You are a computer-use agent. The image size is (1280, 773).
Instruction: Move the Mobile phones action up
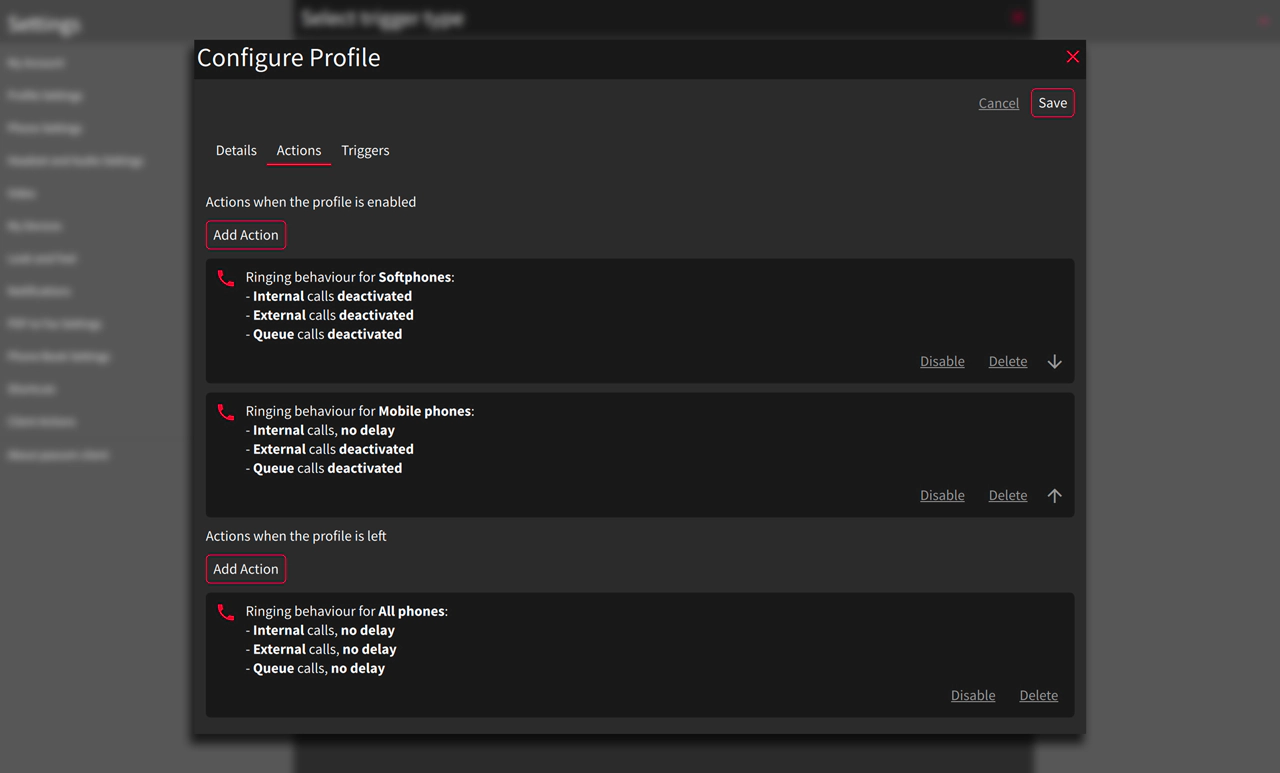(1054, 495)
